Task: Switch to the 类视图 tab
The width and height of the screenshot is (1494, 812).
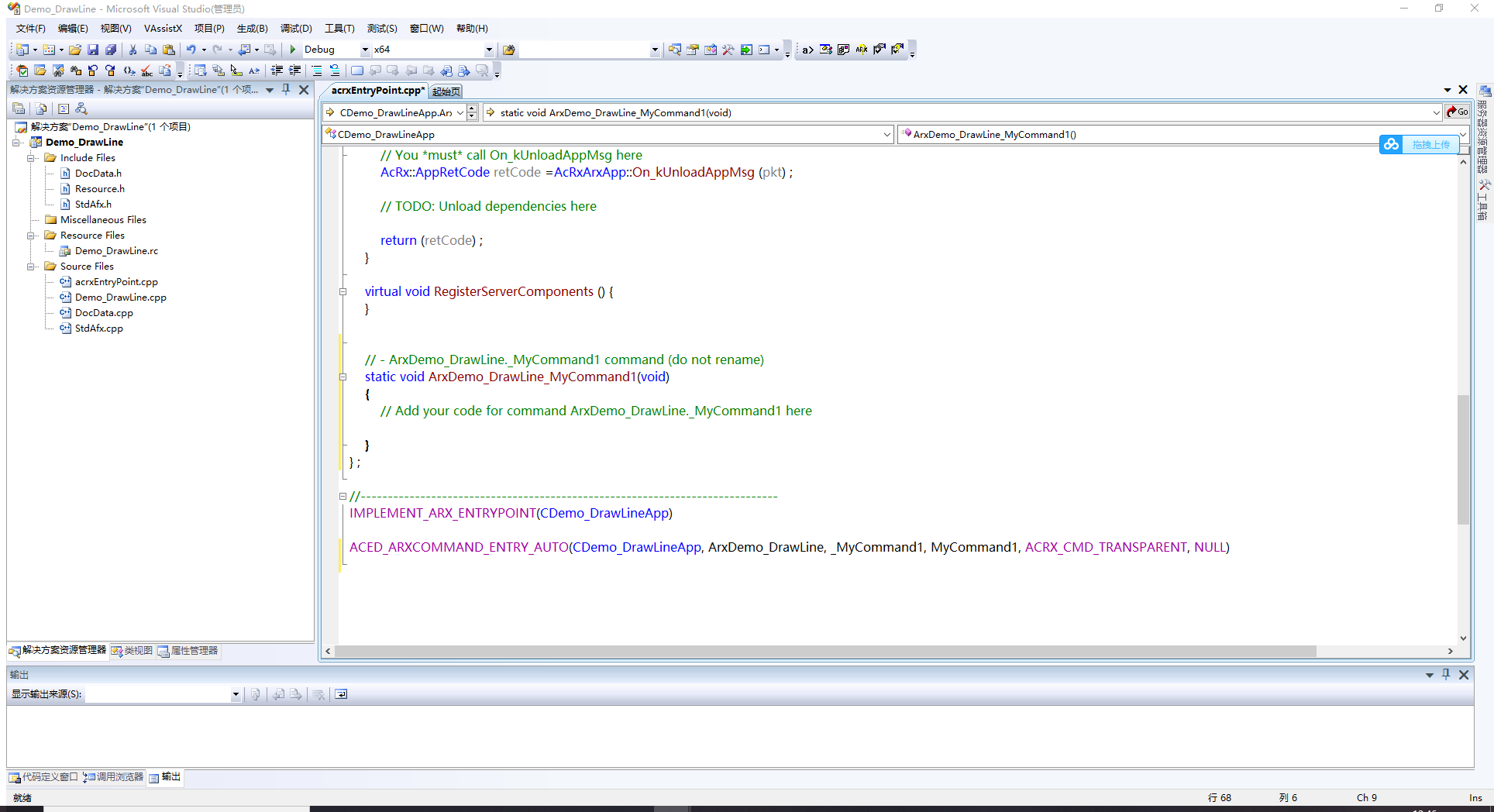Action: point(133,651)
